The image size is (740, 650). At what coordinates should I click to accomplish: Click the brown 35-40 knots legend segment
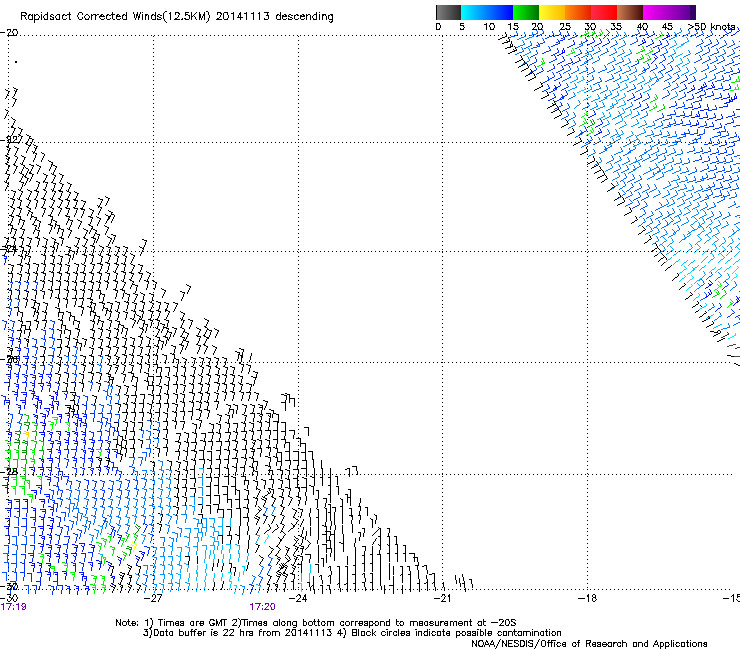pos(630,12)
